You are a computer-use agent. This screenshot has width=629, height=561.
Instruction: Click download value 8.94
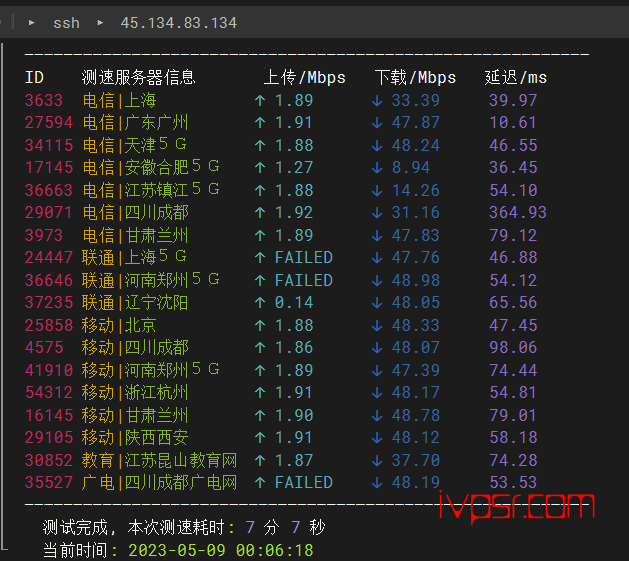tap(410, 167)
